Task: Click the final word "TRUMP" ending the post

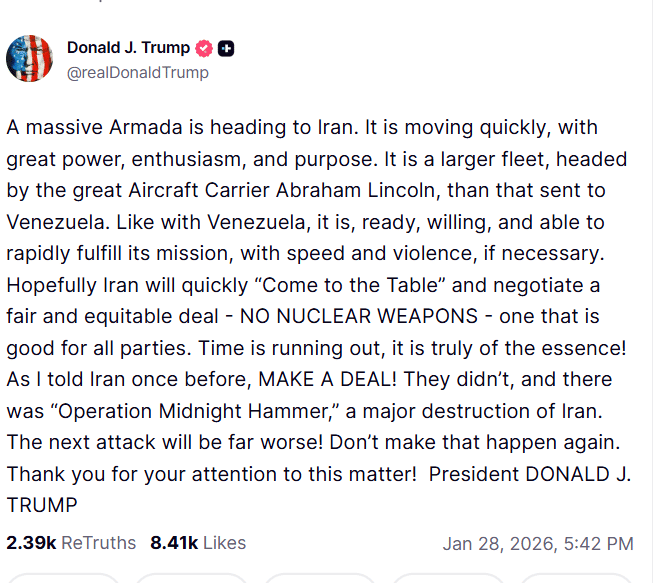Action: click(41, 506)
